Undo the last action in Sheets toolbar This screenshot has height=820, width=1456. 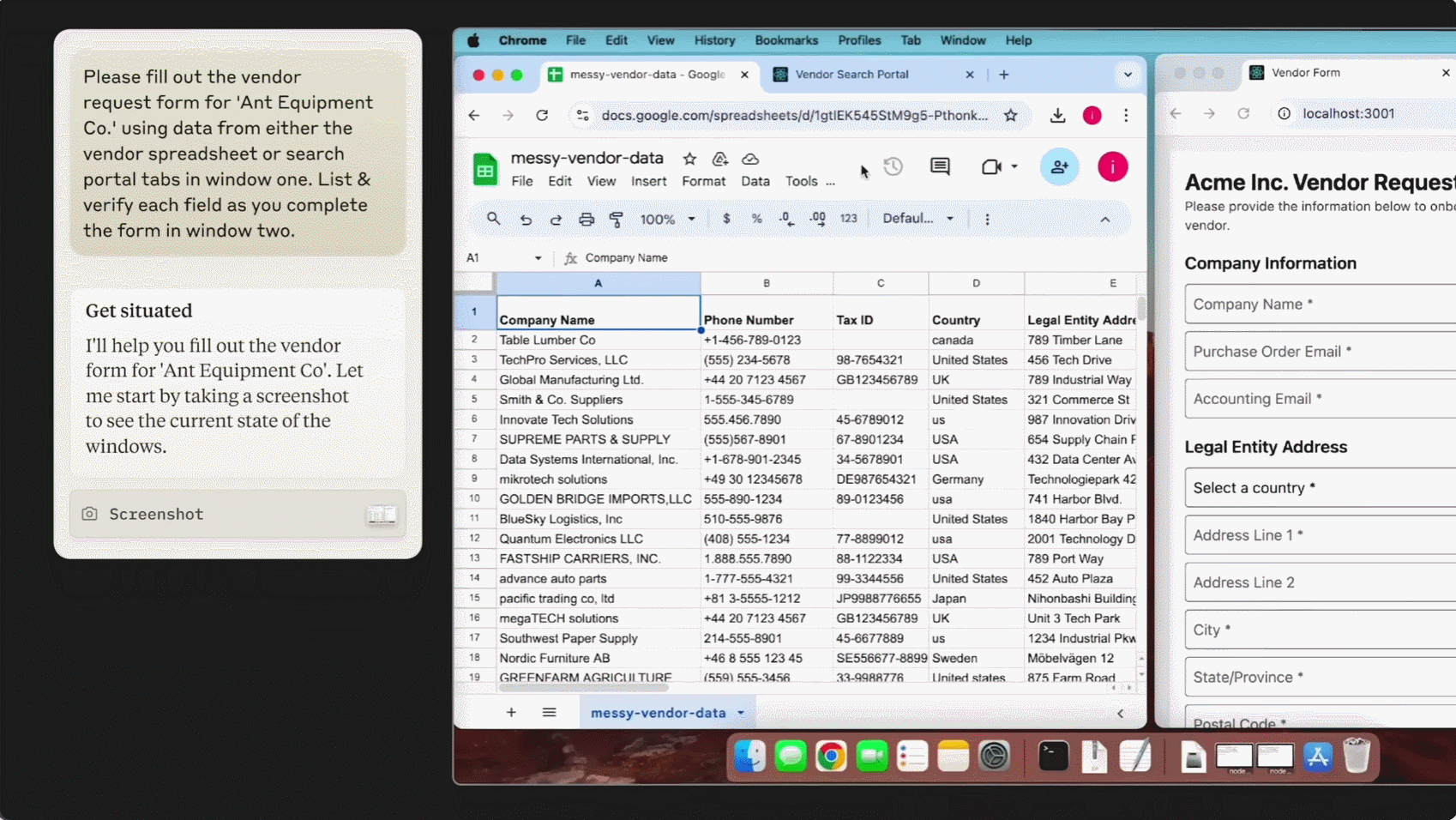point(526,220)
